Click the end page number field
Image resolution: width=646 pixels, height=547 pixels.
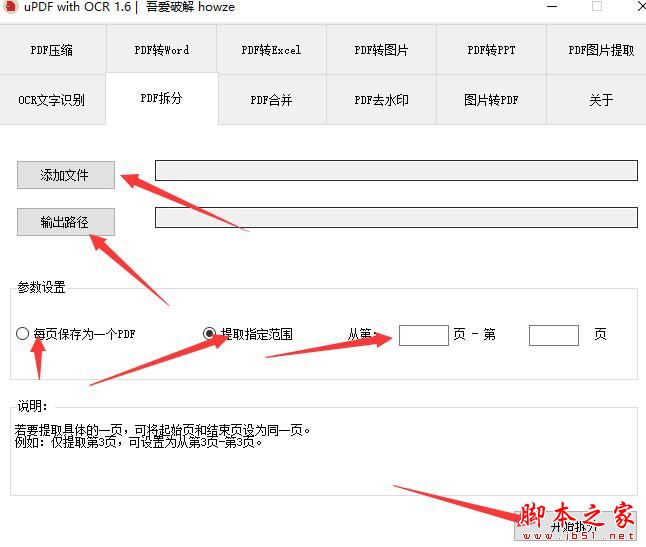(x=554, y=335)
